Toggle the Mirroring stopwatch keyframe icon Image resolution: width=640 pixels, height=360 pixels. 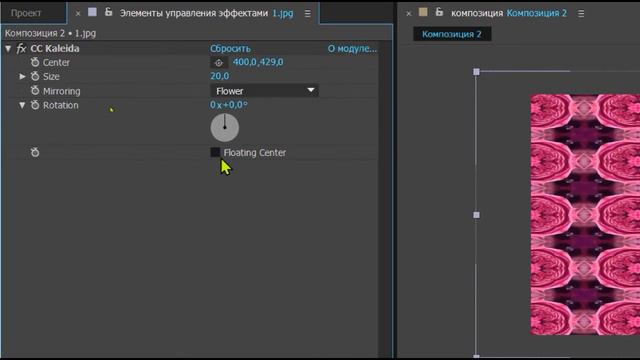point(35,90)
